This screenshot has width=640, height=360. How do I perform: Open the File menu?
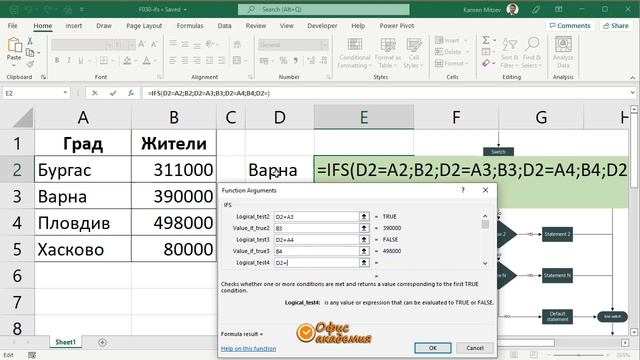click(x=13, y=26)
